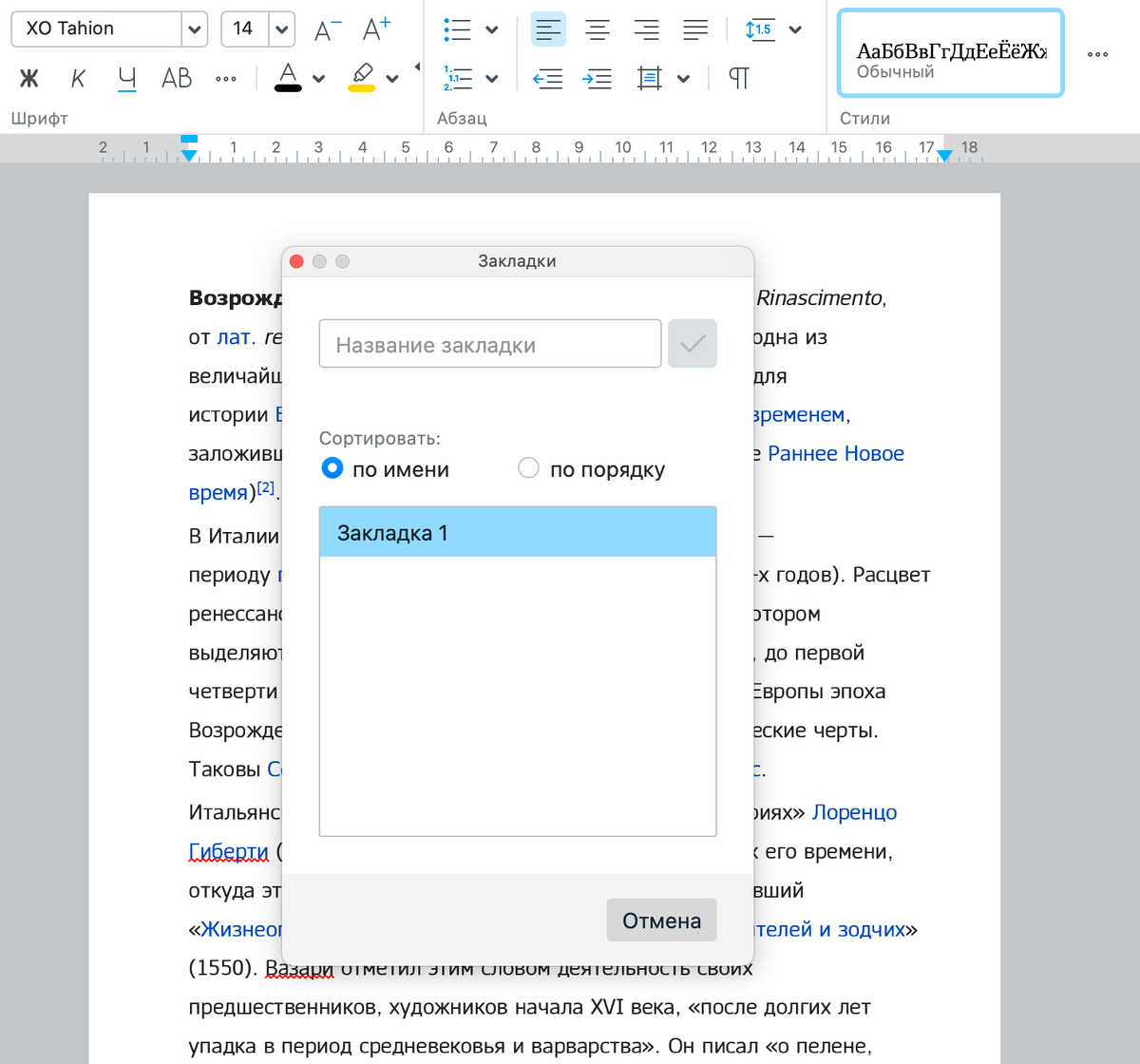Viewport: 1140px width, 1064px height.
Task: Follow the Лоренцо hyperlink
Action: (854, 813)
